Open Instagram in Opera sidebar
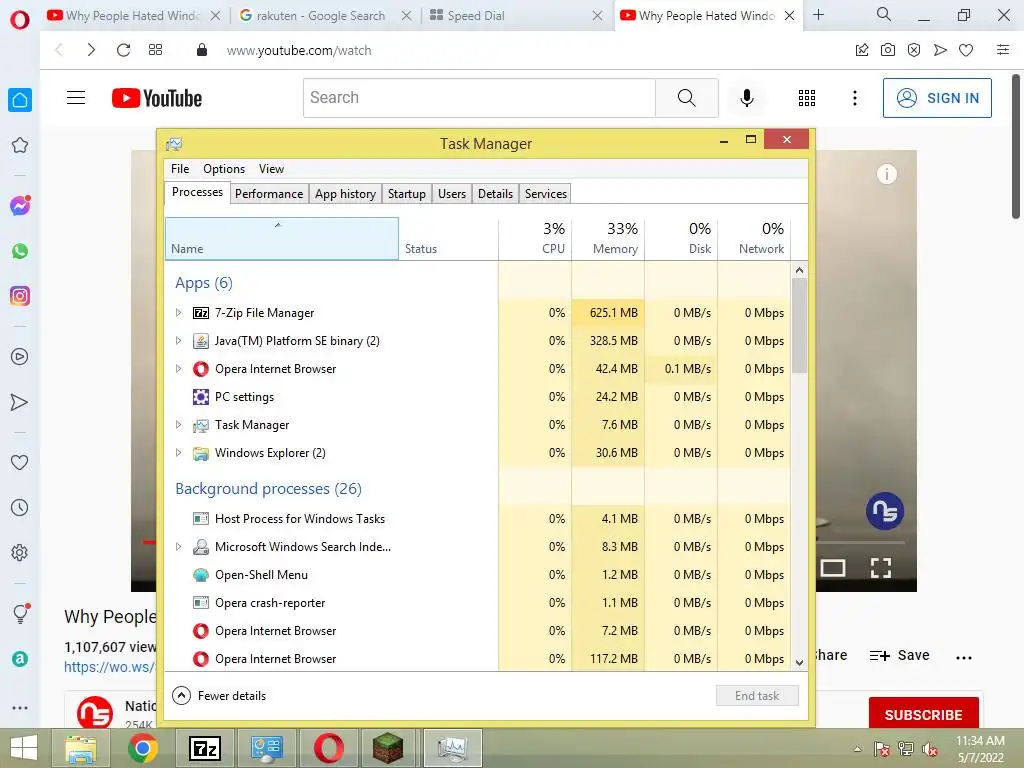This screenshot has width=1024, height=768. point(20,296)
